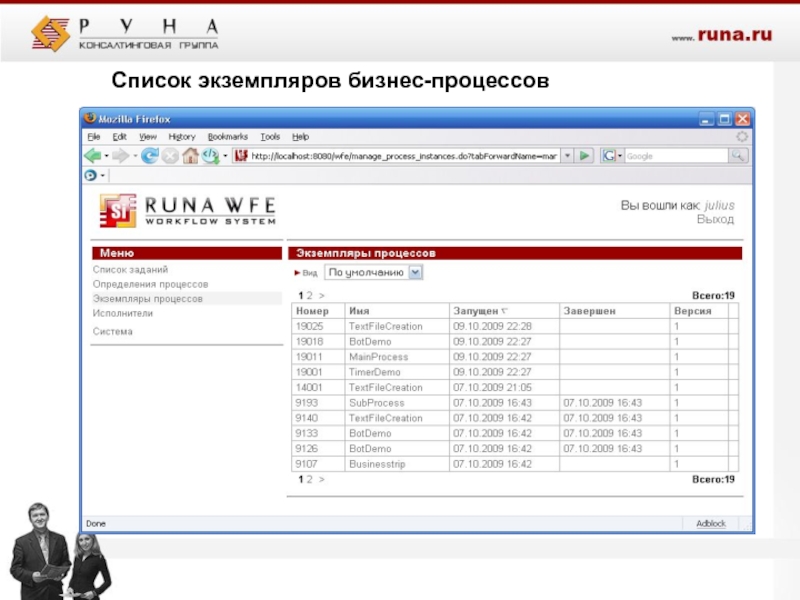Click the search magnifier icon
This screenshot has width=800, height=600.
[x=737, y=156]
